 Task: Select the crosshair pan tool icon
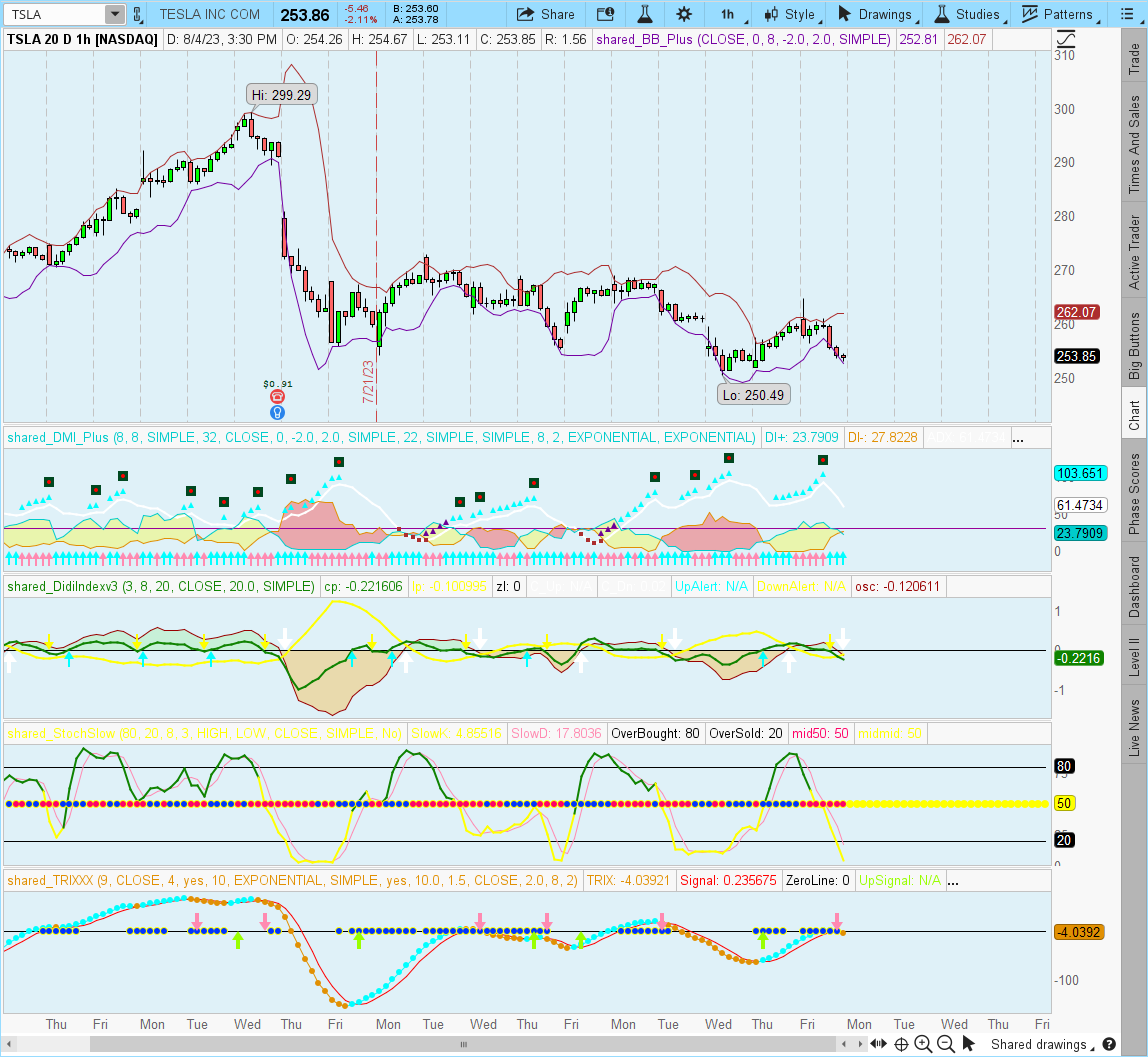pyautogui.click(x=902, y=1045)
